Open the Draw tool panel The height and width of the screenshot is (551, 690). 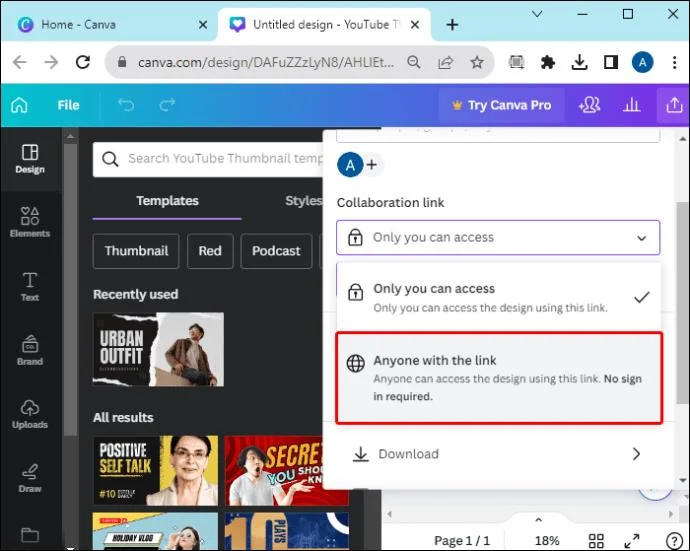tap(30, 478)
